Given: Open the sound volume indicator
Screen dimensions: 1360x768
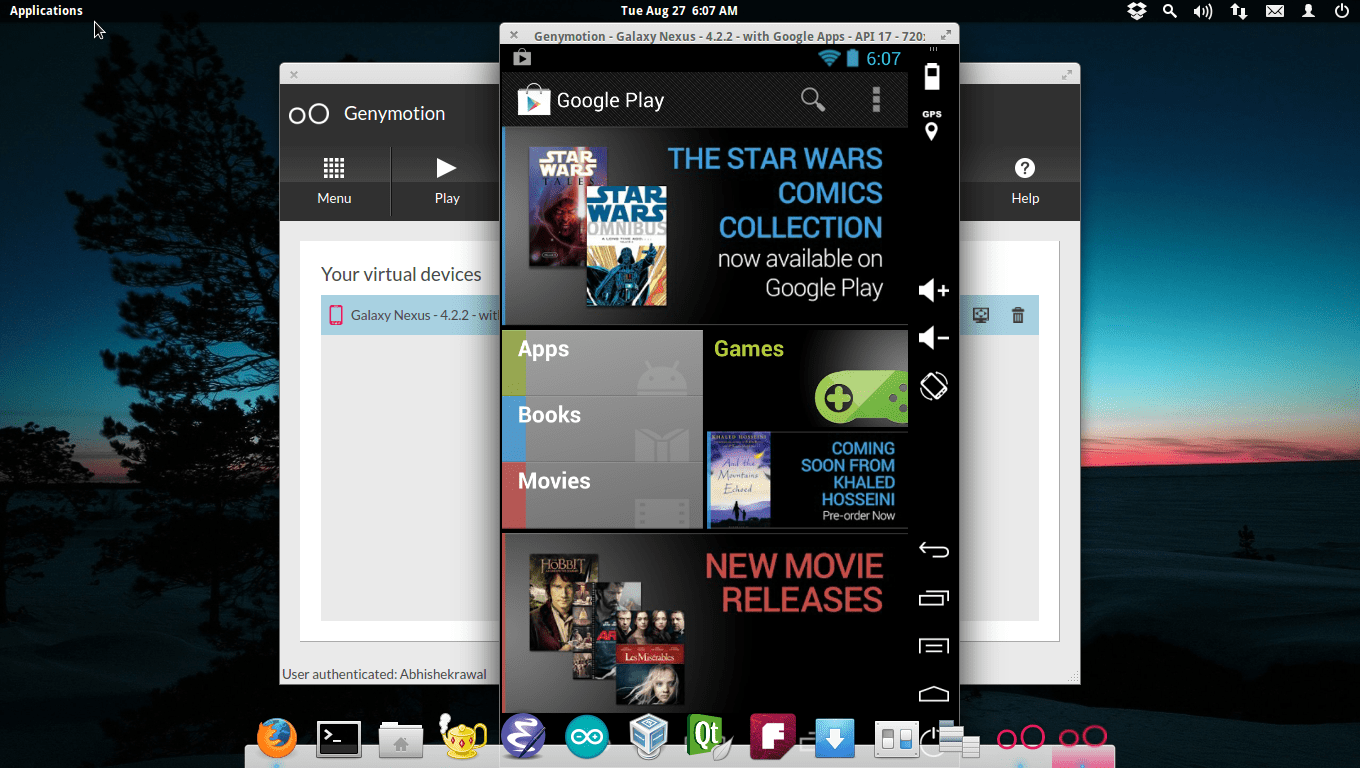Looking at the screenshot, I should [1203, 11].
